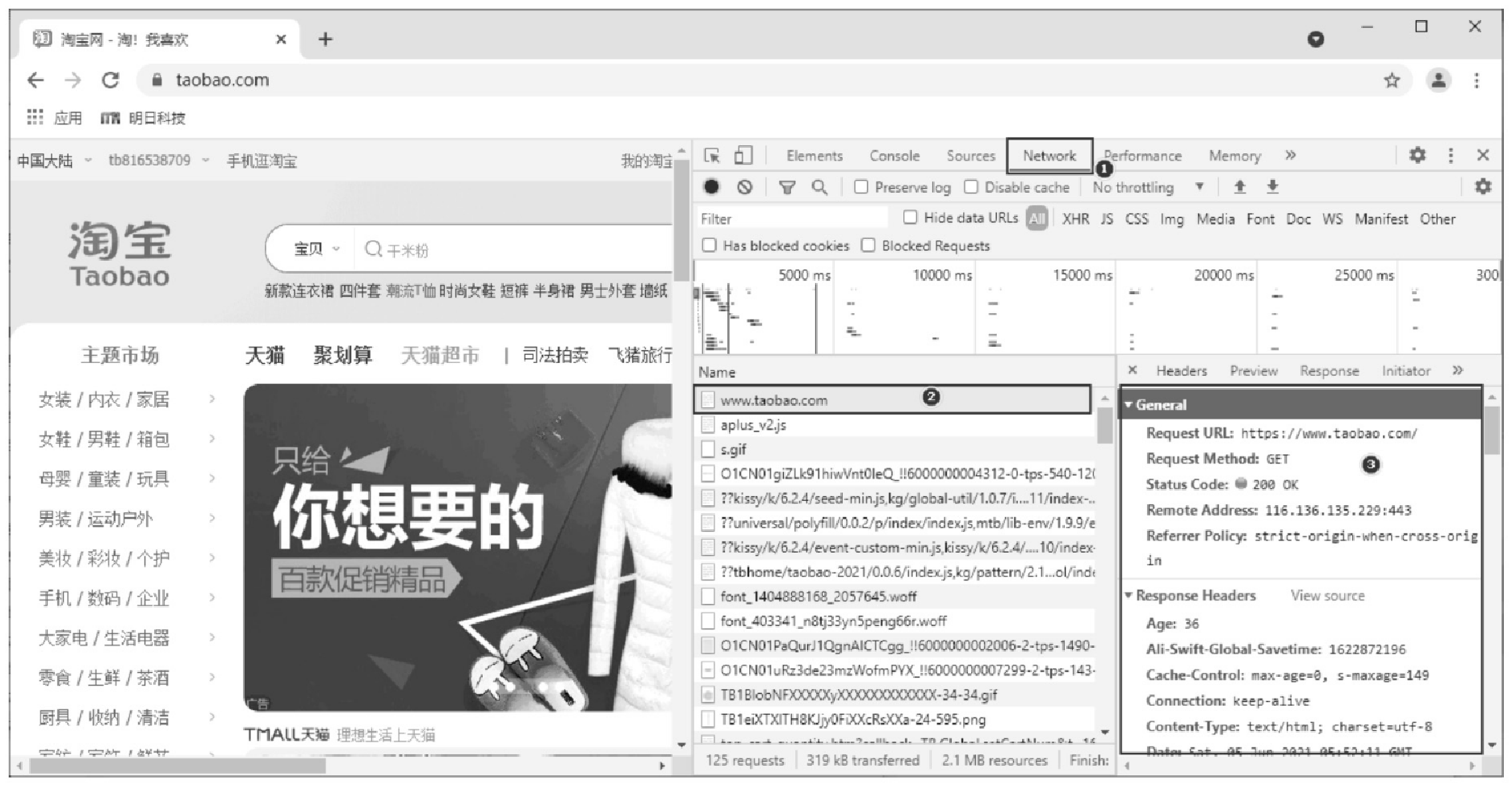The width and height of the screenshot is (1512, 785).
Task: Clear the network log
Action: [744, 187]
